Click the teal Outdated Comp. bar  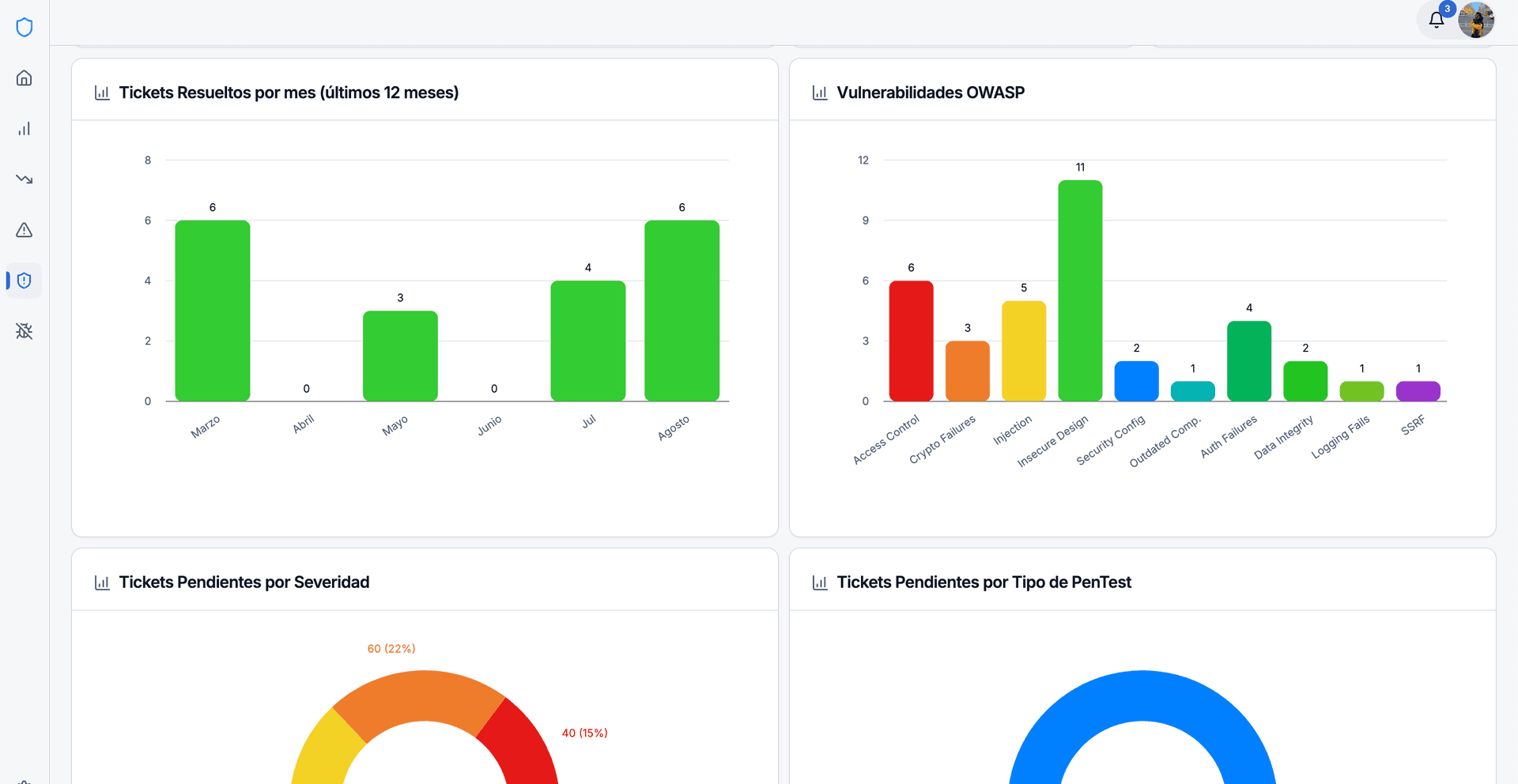click(x=1193, y=391)
